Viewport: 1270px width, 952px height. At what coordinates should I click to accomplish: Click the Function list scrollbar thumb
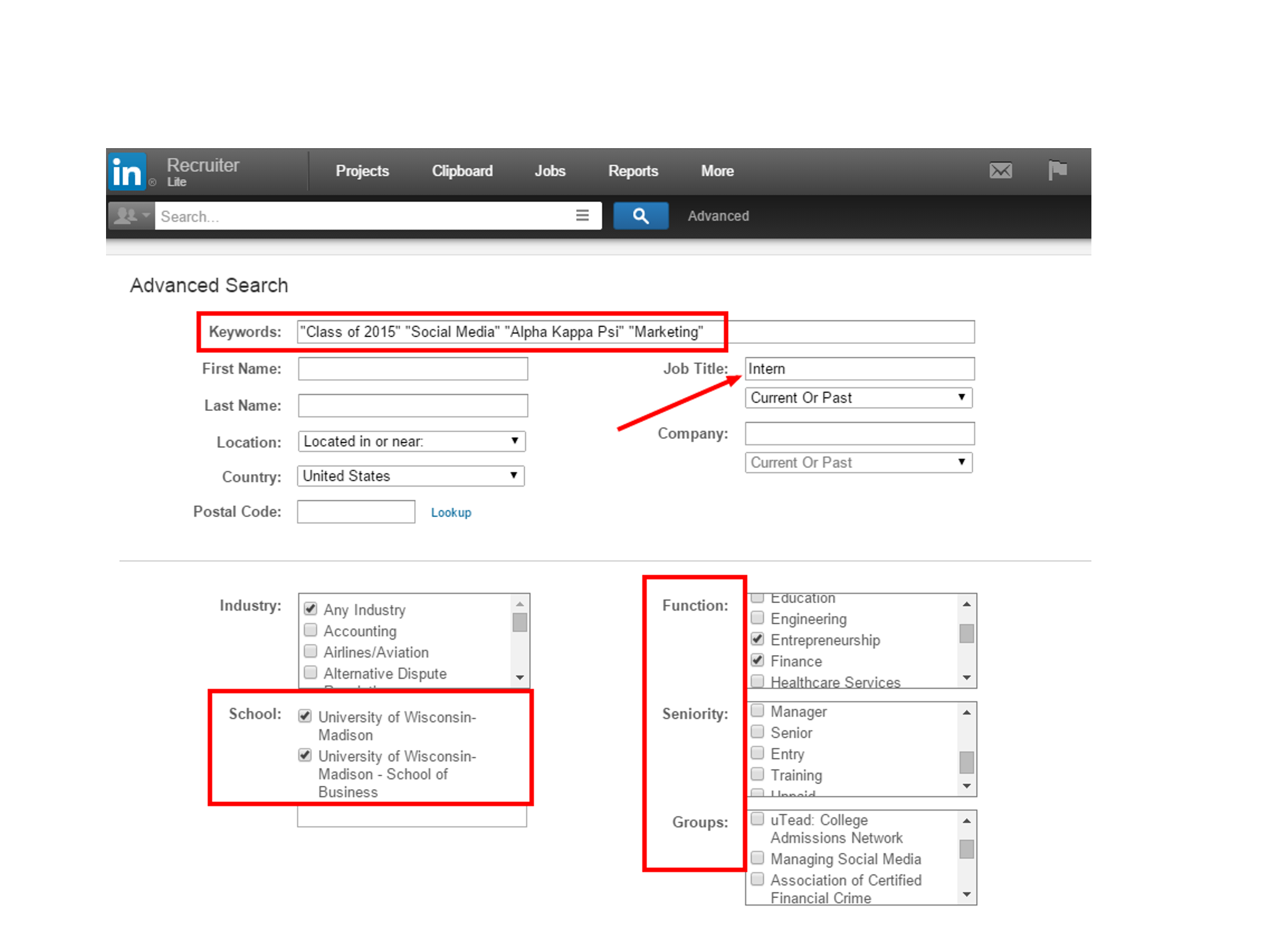click(966, 633)
